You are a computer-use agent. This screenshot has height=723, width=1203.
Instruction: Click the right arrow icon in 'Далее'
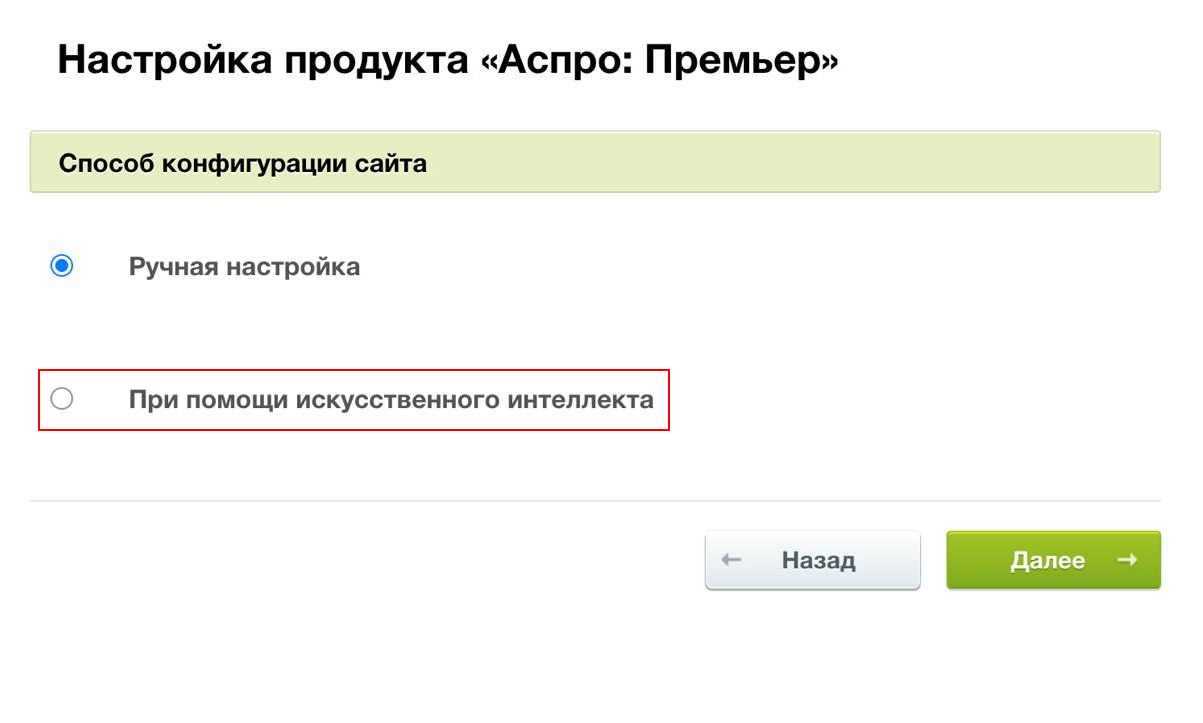click(x=1127, y=560)
